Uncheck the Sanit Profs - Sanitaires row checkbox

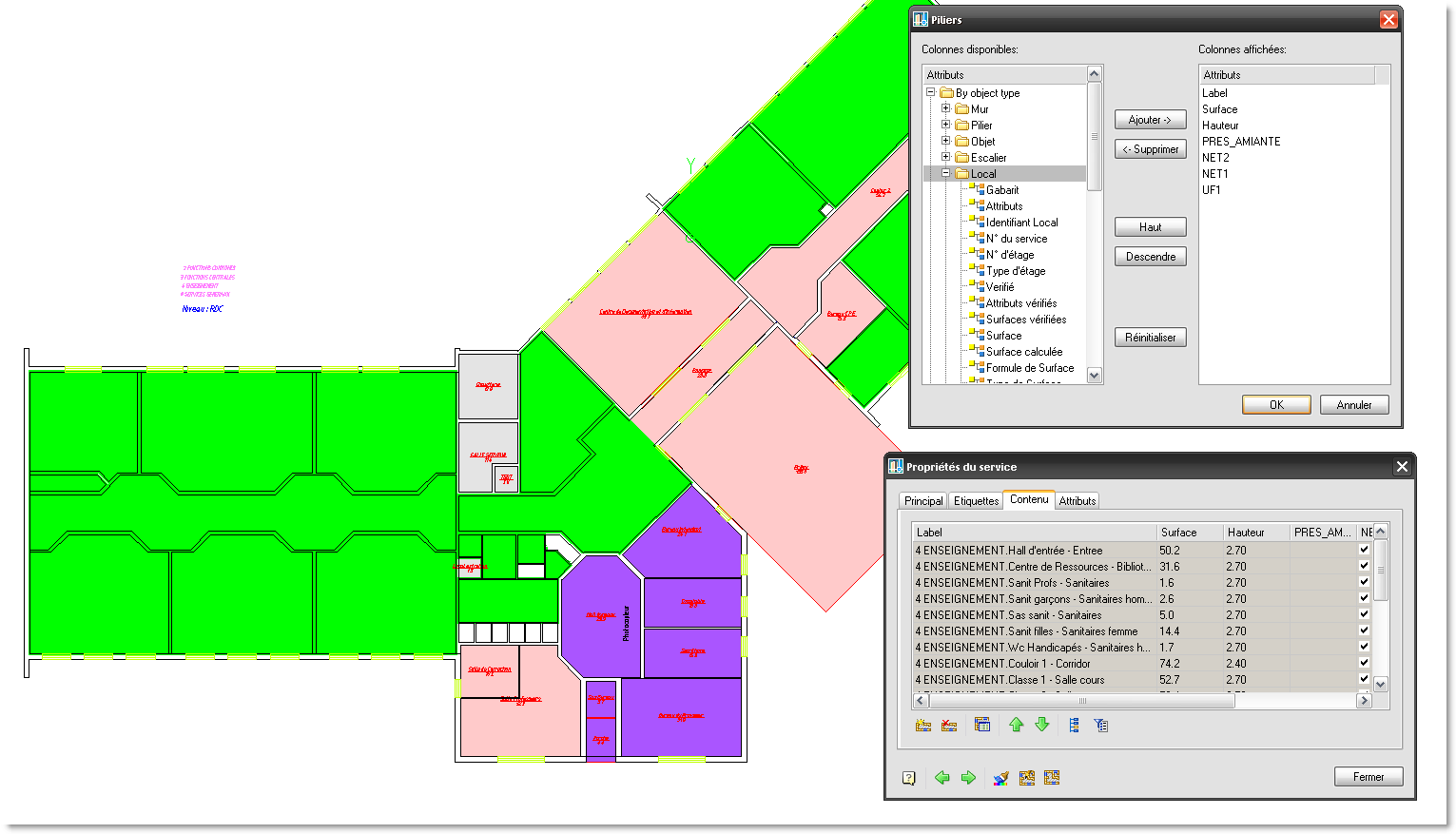(1364, 582)
